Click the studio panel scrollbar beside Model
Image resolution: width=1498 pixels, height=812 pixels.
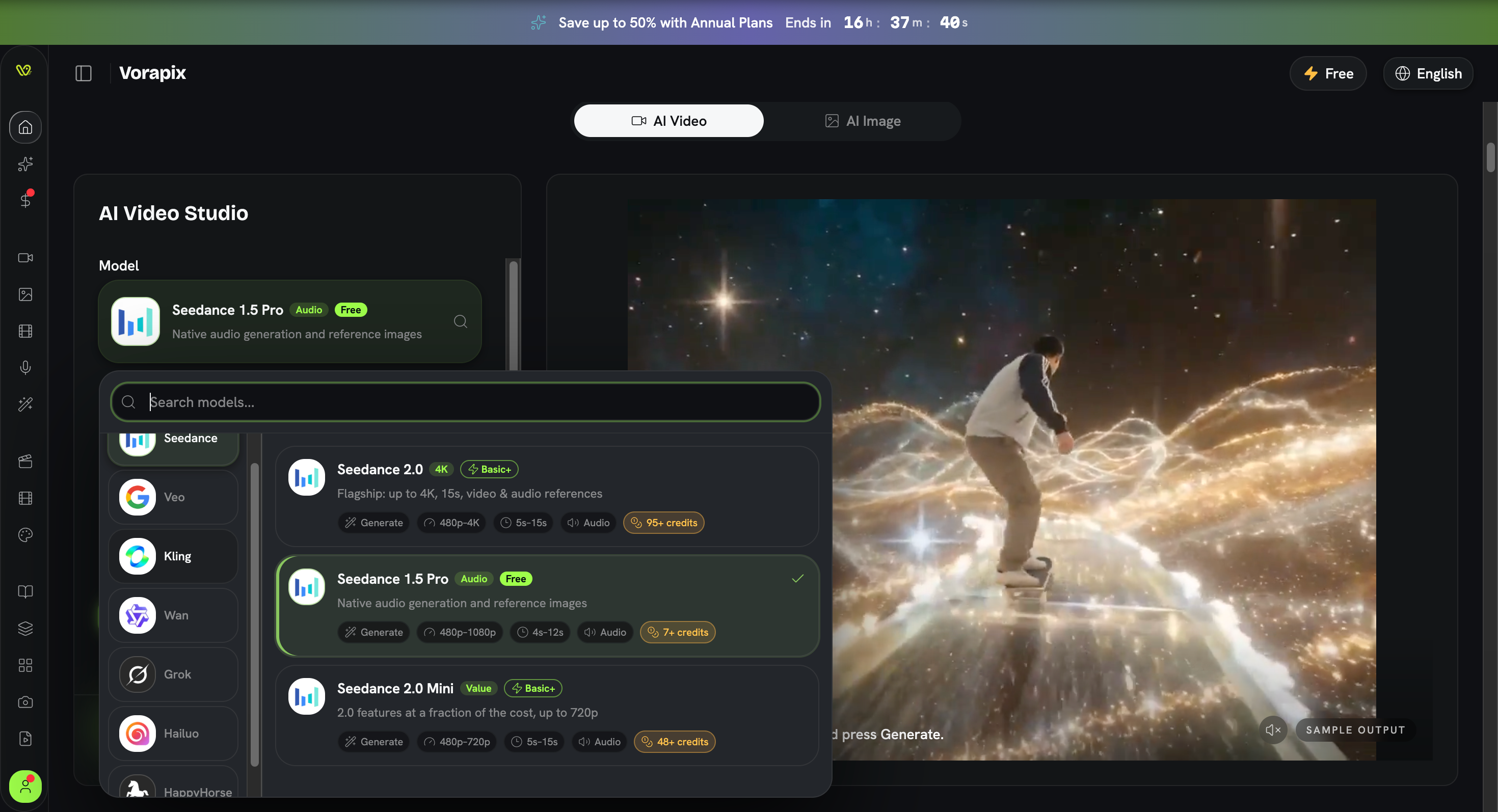click(514, 316)
